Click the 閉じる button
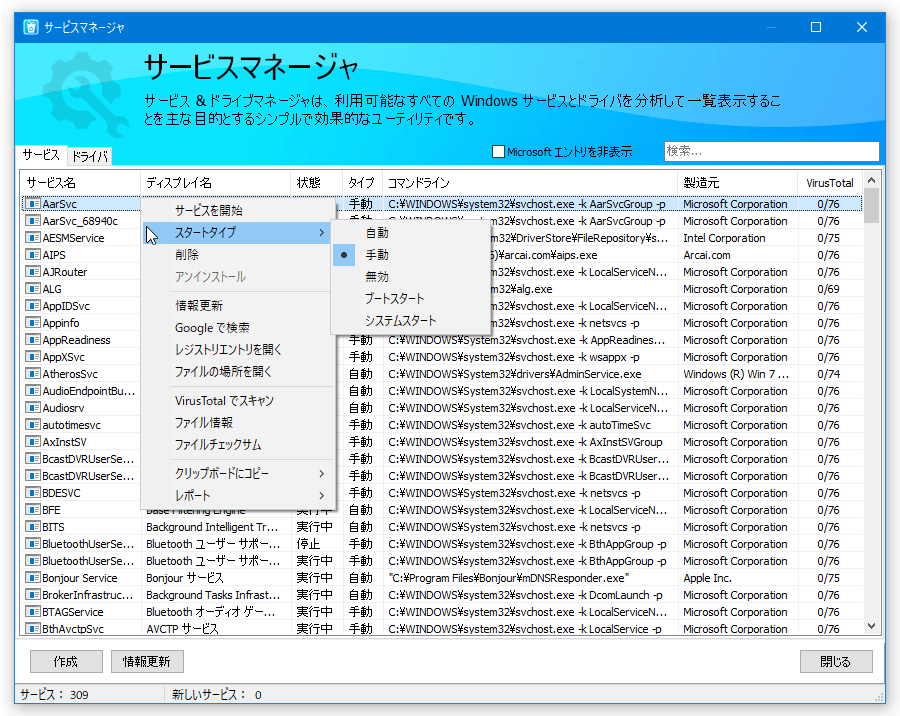900x716 pixels. (836, 661)
